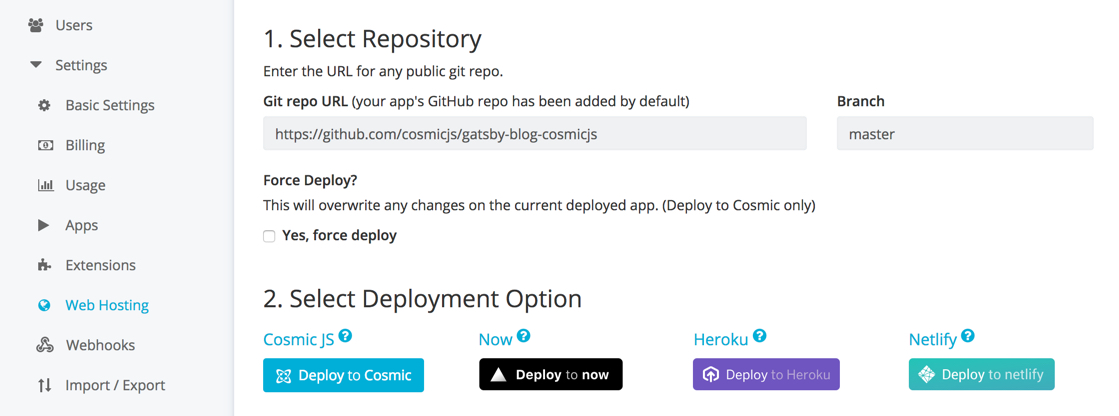Image resolution: width=1119 pixels, height=416 pixels.
Task: Go to Extensions settings
Action: point(101,265)
